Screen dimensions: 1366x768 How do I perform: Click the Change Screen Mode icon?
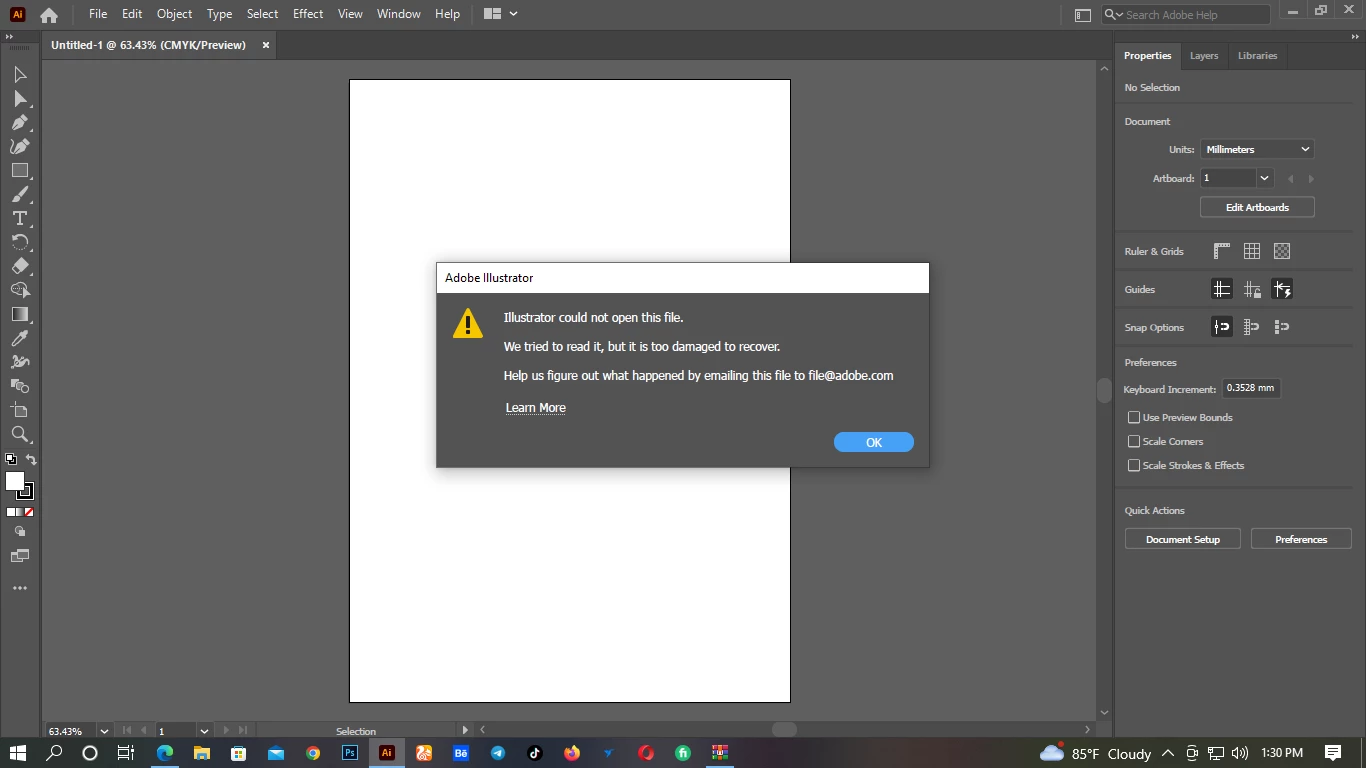[x=20, y=556]
